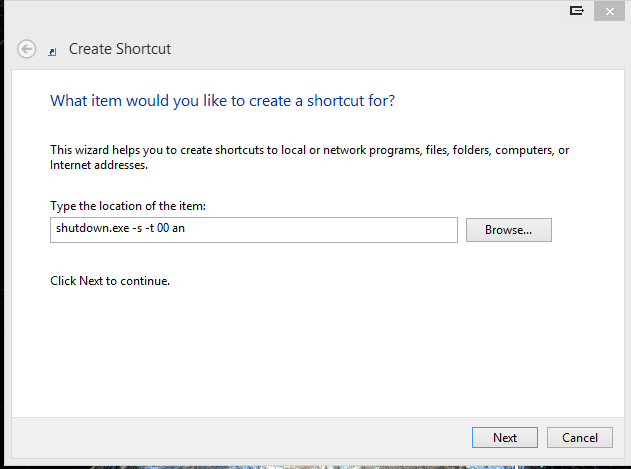This screenshot has width=631, height=469.
Task: Go back using the circular arrow button
Action: tap(27, 49)
